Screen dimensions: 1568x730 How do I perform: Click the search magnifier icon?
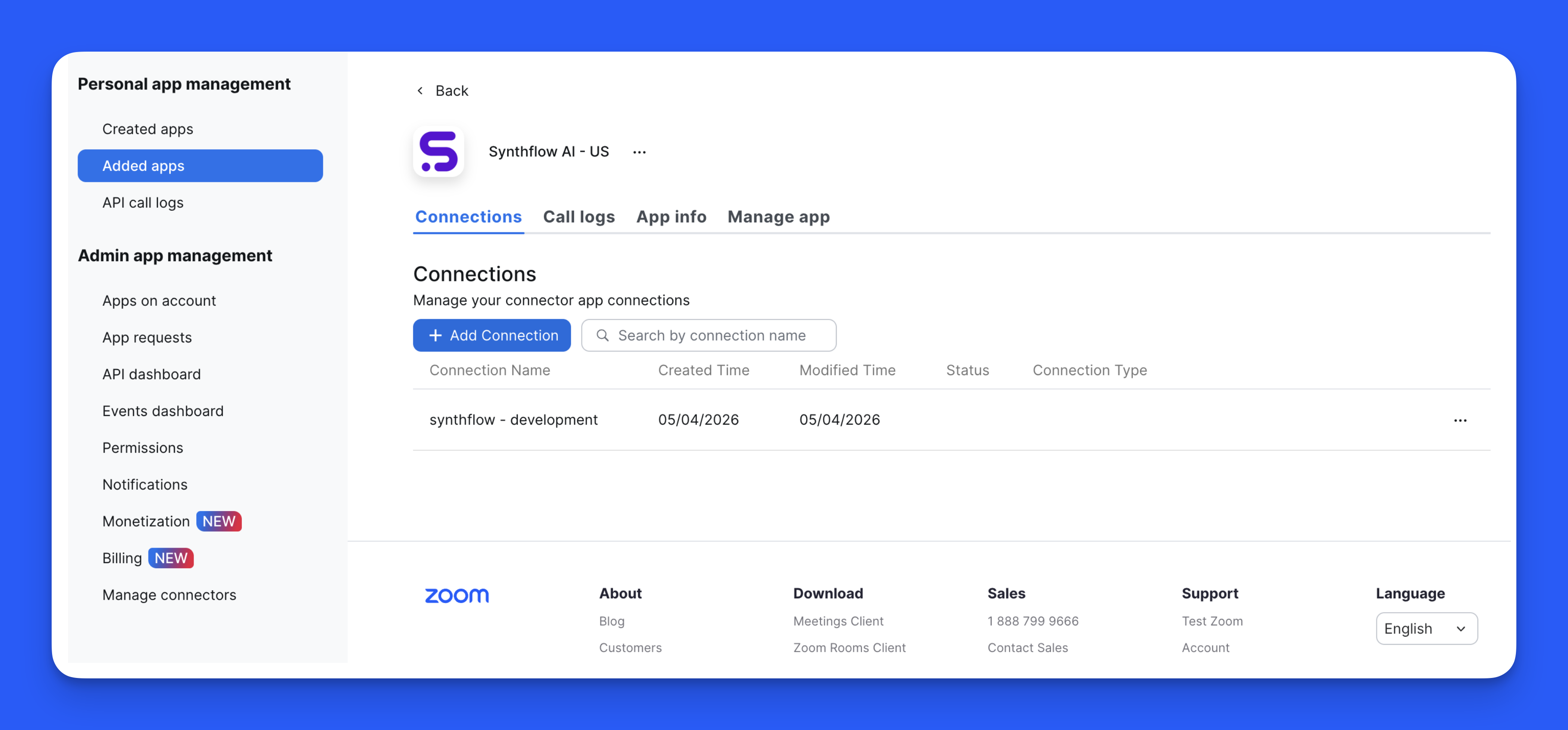point(603,335)
